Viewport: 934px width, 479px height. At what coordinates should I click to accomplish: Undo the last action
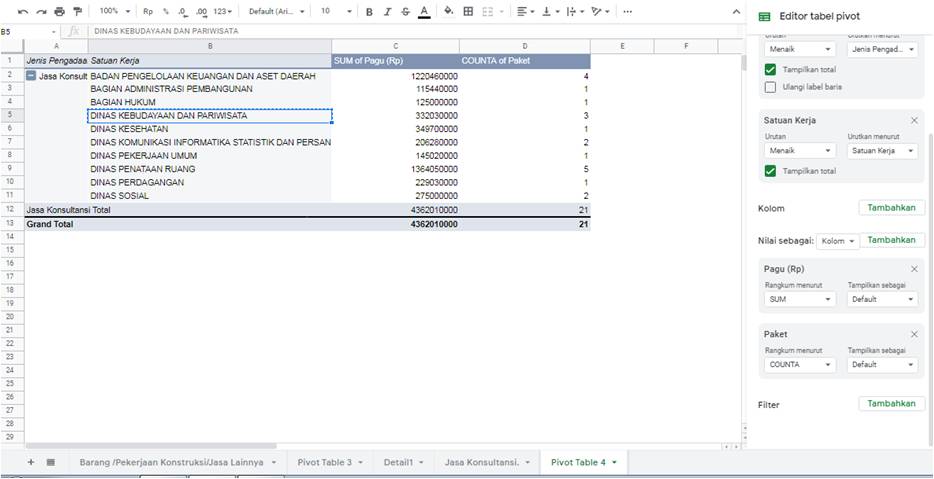tap(23, 11)
